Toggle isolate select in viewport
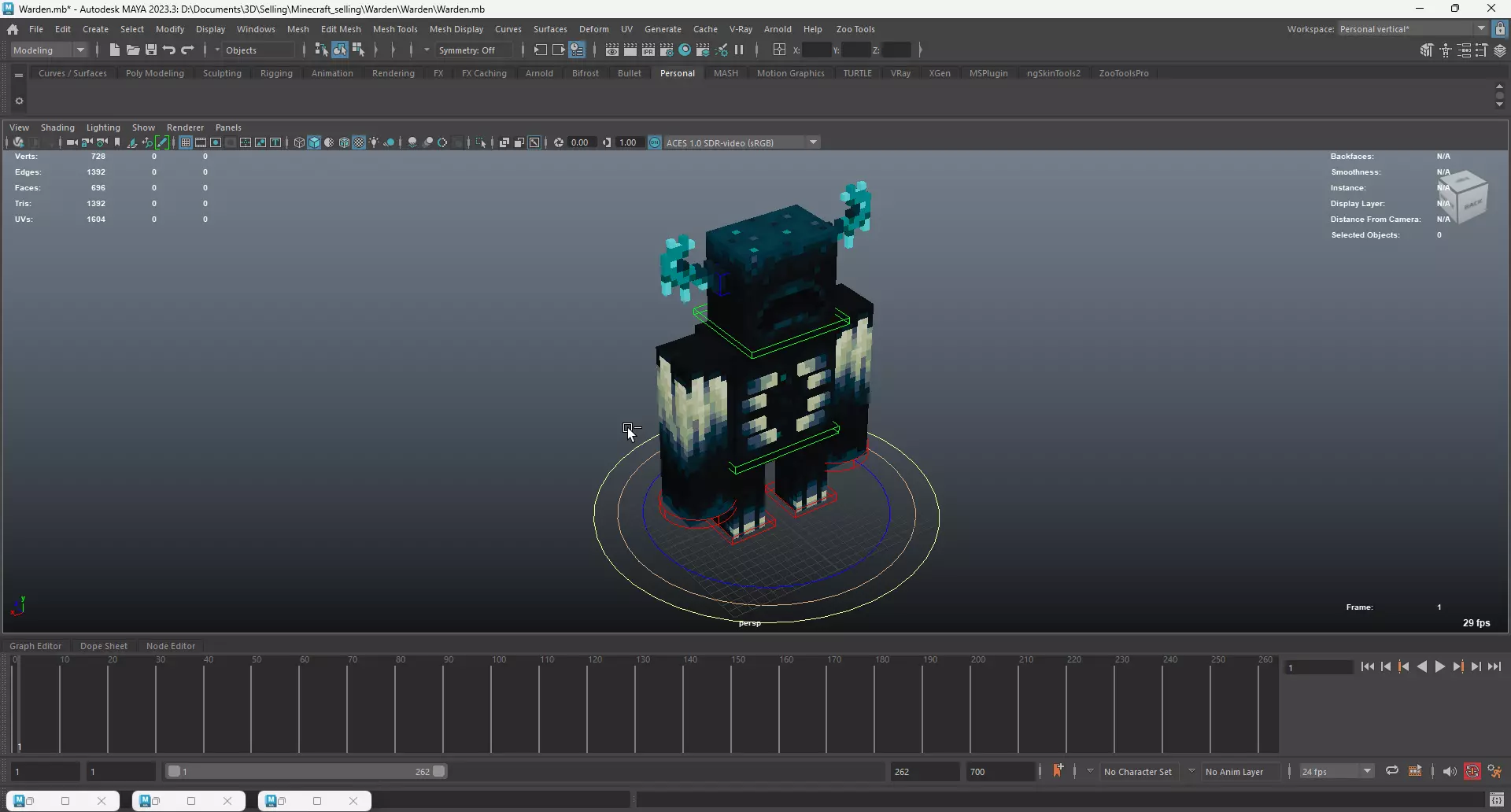 [481, 142]
